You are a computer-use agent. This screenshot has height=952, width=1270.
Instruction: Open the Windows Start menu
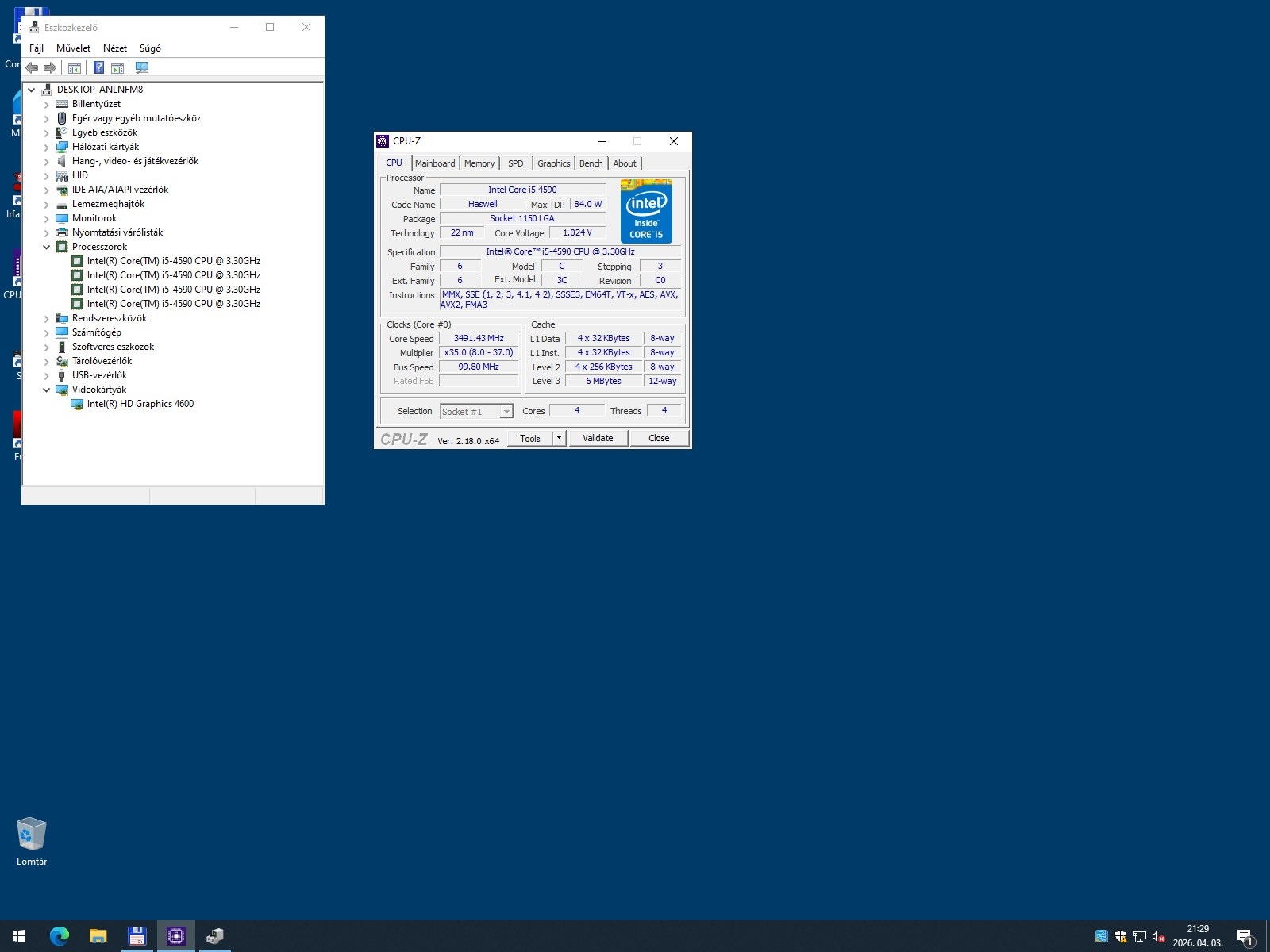point(19,936)
